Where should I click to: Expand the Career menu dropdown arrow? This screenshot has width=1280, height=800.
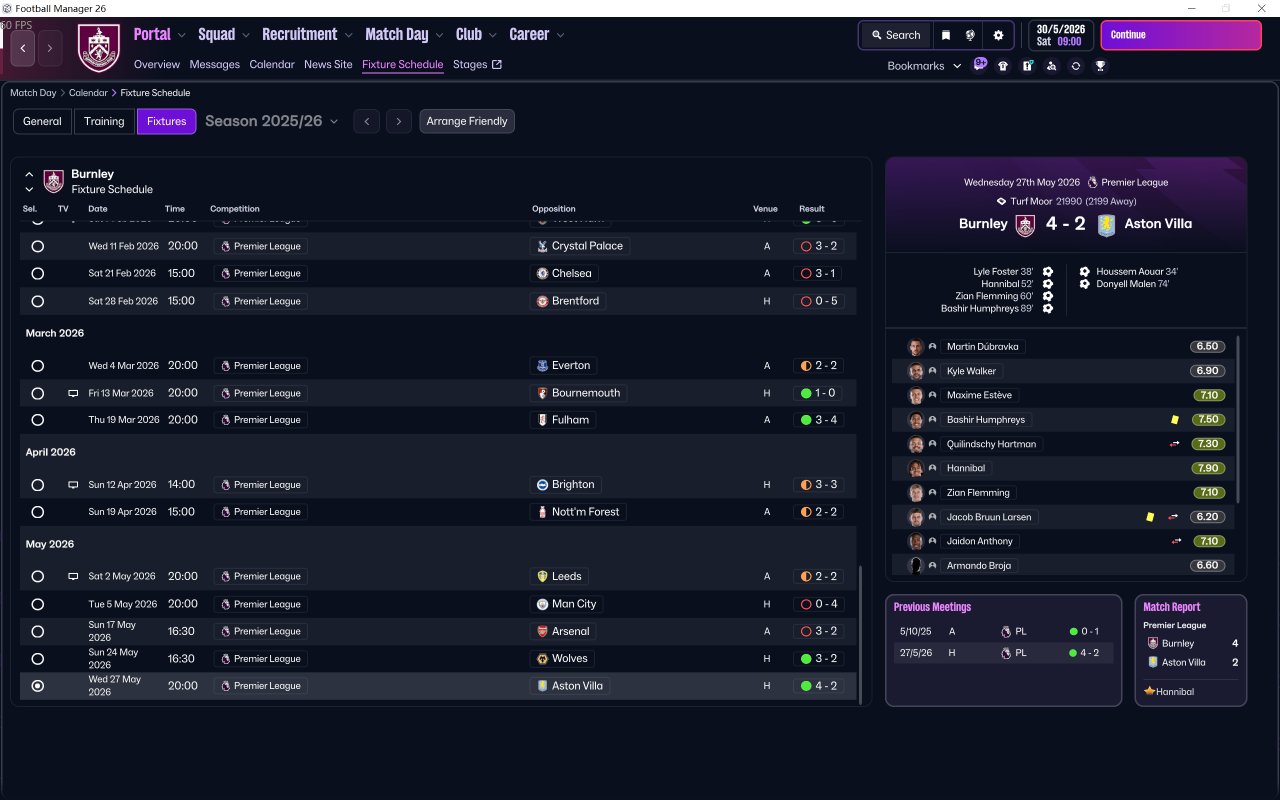pyautogui.click(x=560, y=35)
